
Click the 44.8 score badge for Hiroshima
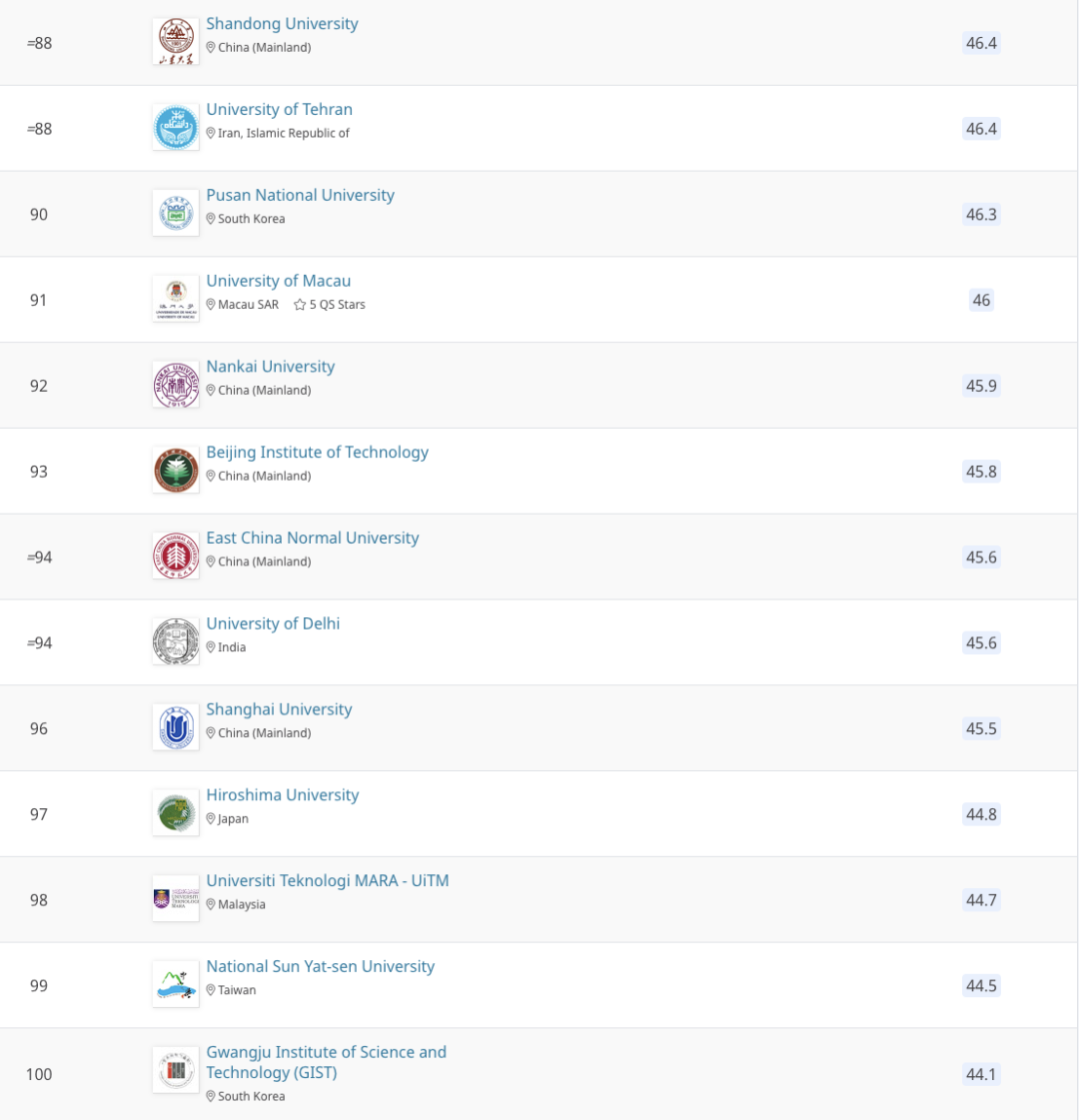(x=981, y=814)
